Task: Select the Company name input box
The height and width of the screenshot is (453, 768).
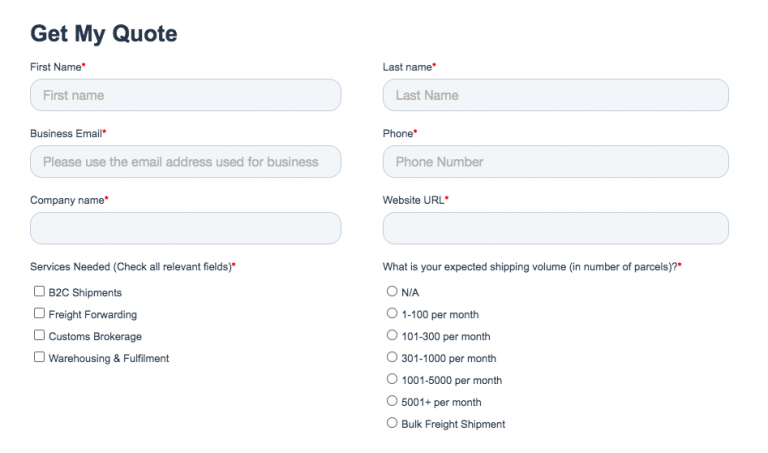Action: (185, 228)
